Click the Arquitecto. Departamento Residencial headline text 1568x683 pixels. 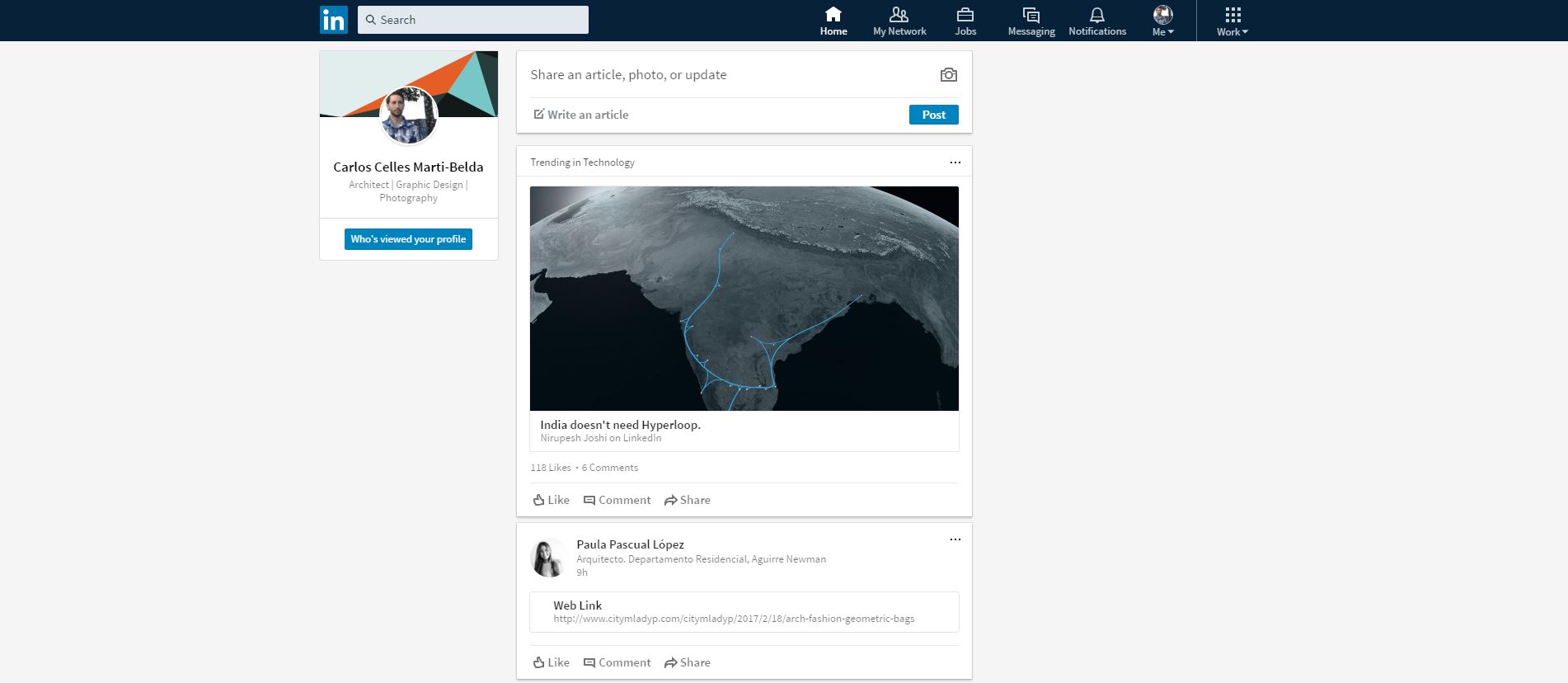[701, 559]
